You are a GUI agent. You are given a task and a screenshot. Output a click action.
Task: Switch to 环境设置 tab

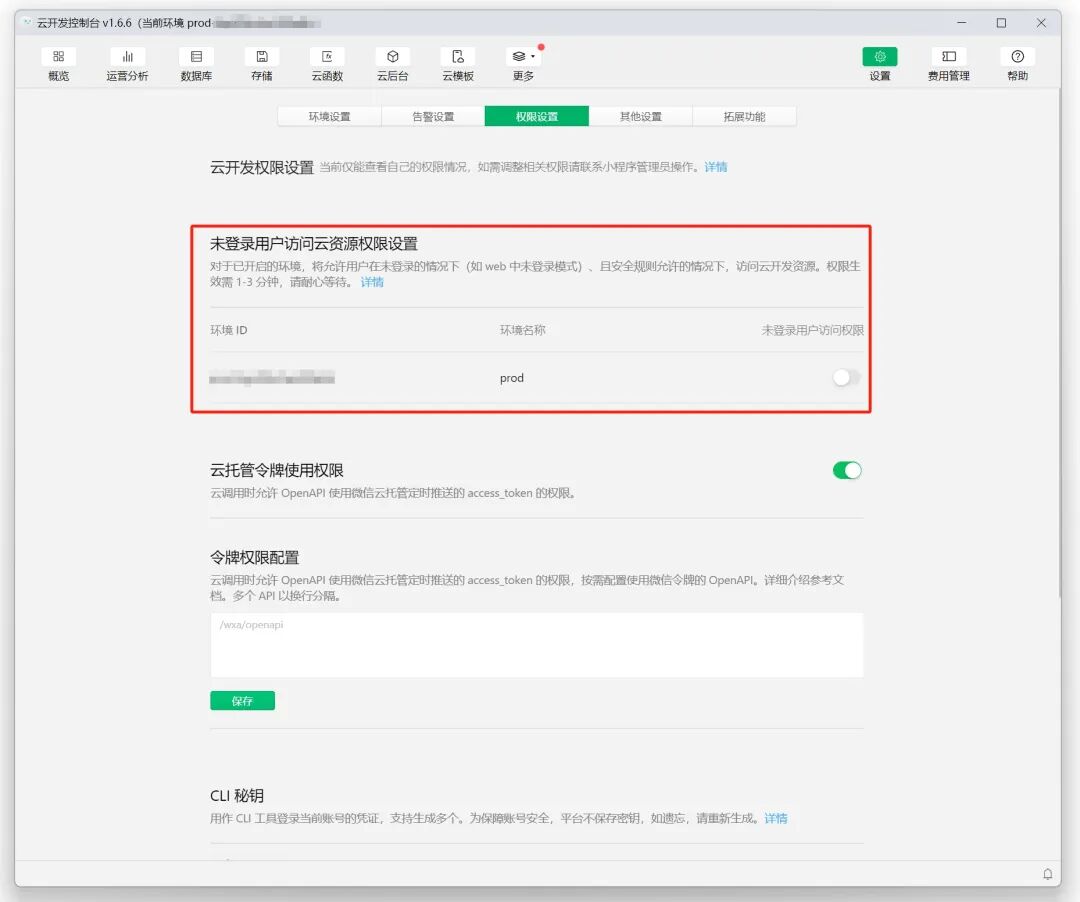(329, 116)
